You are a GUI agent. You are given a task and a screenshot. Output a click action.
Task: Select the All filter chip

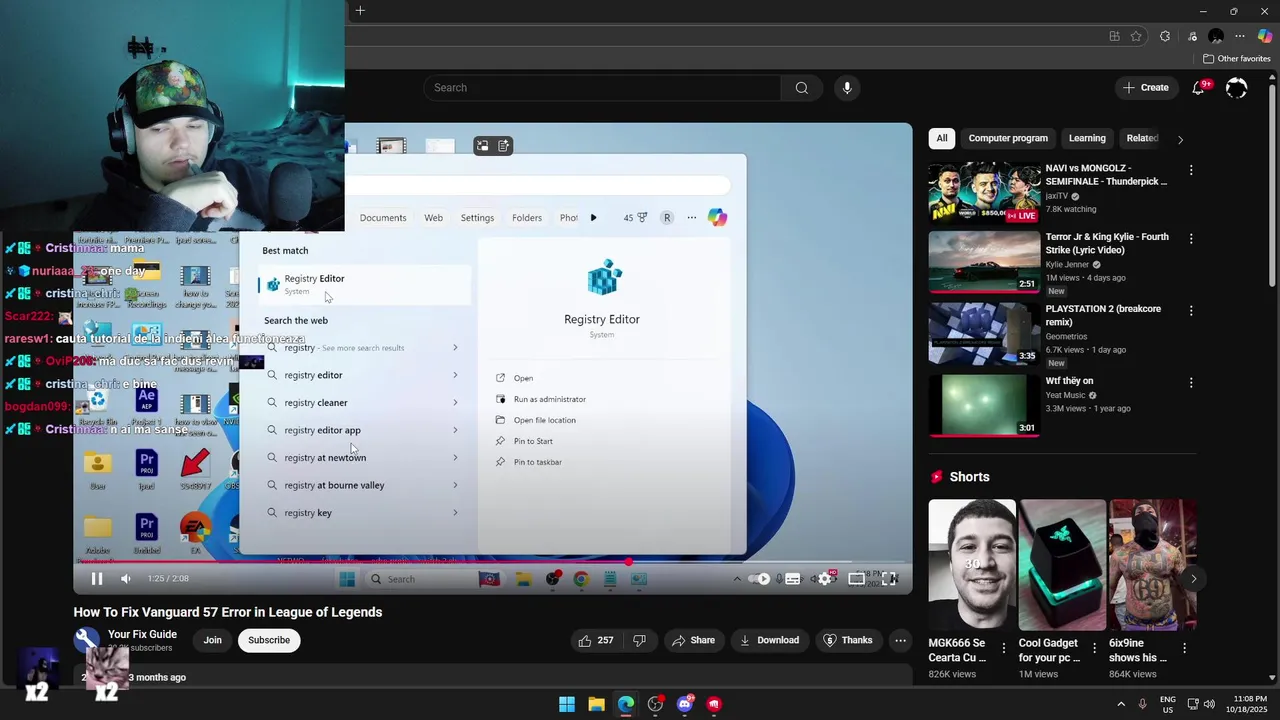pyautogui.click(x=941, y=138)
